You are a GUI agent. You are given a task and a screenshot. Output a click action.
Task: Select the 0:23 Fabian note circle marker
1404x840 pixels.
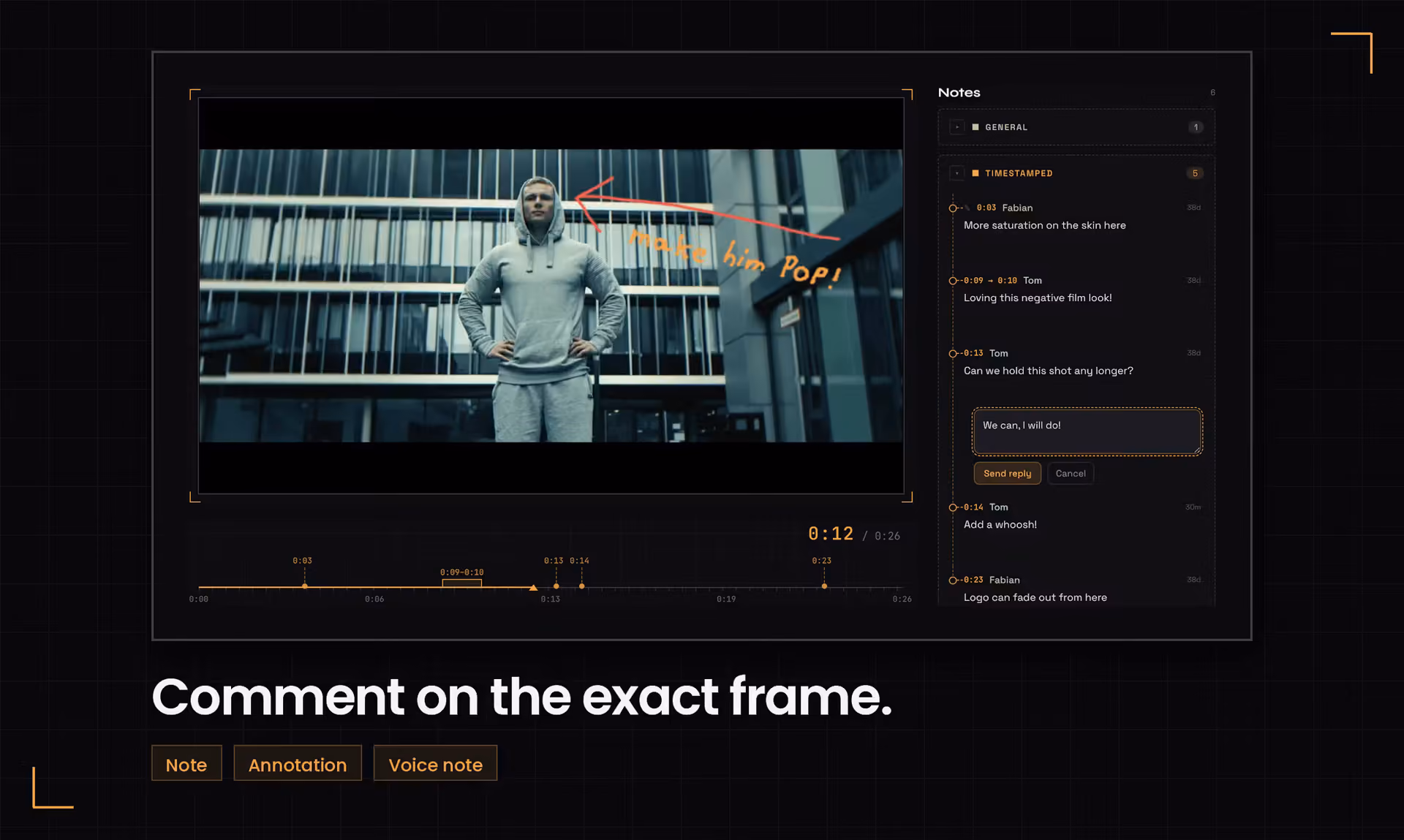coord(953,580)
